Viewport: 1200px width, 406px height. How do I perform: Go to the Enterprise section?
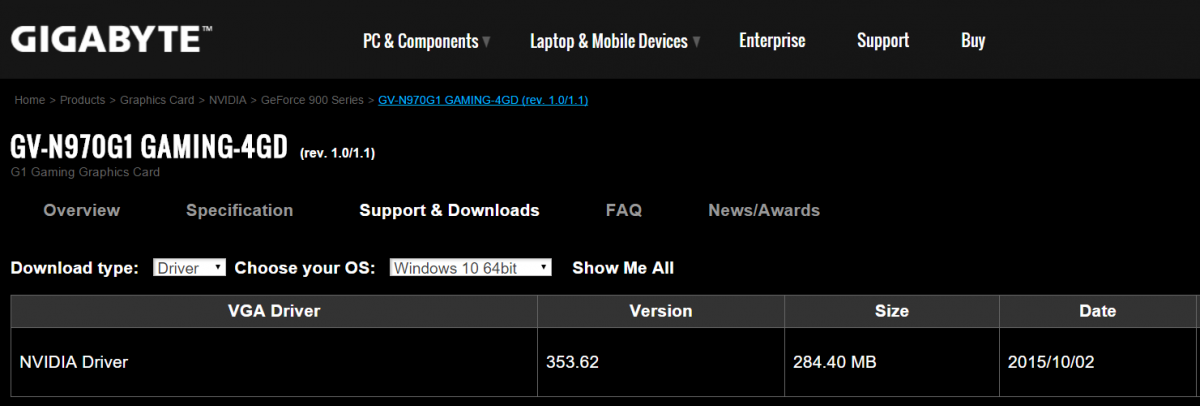pos(772,40)
